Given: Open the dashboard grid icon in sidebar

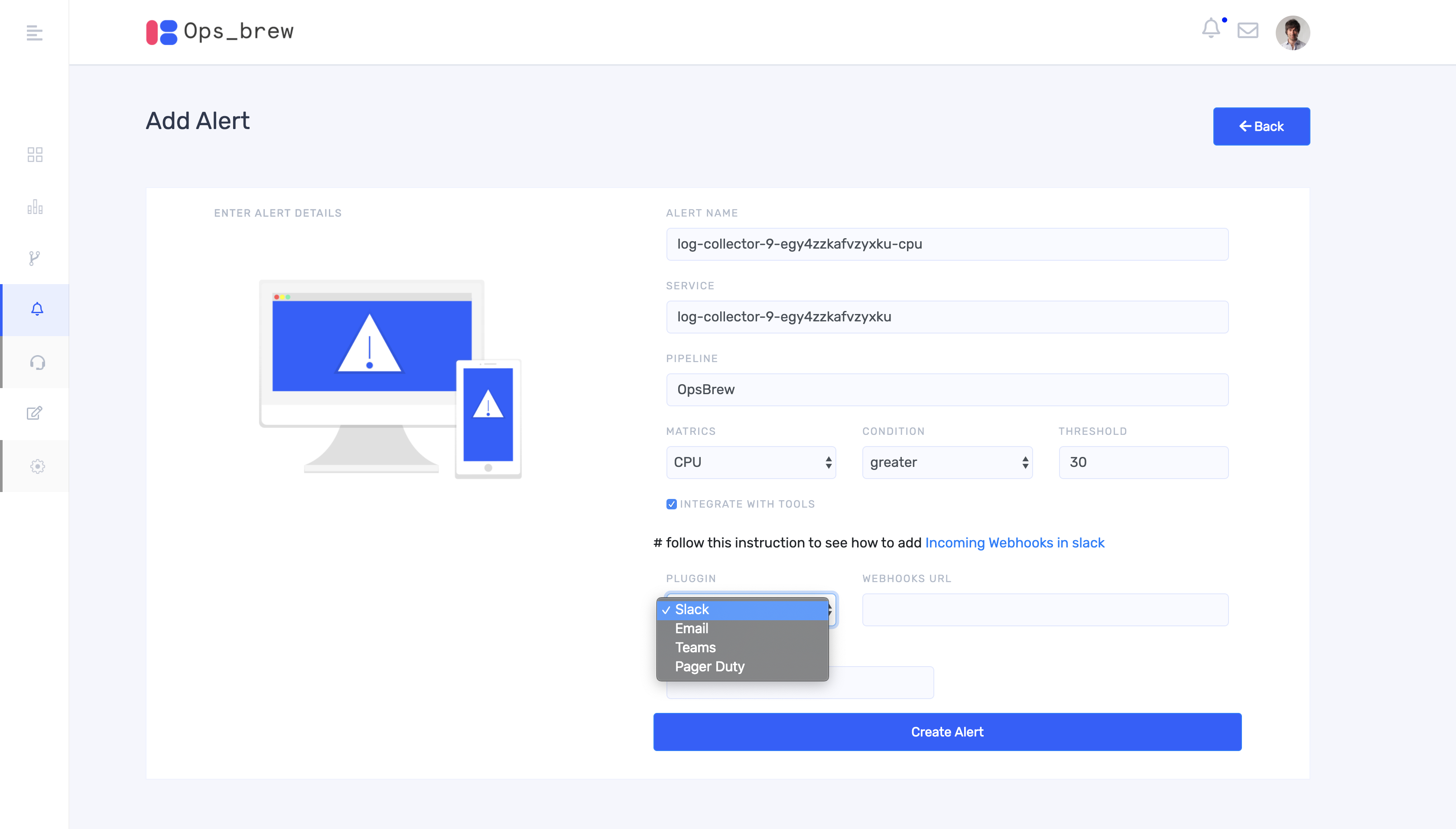Looking at the screenshot, I should (35, 154).
